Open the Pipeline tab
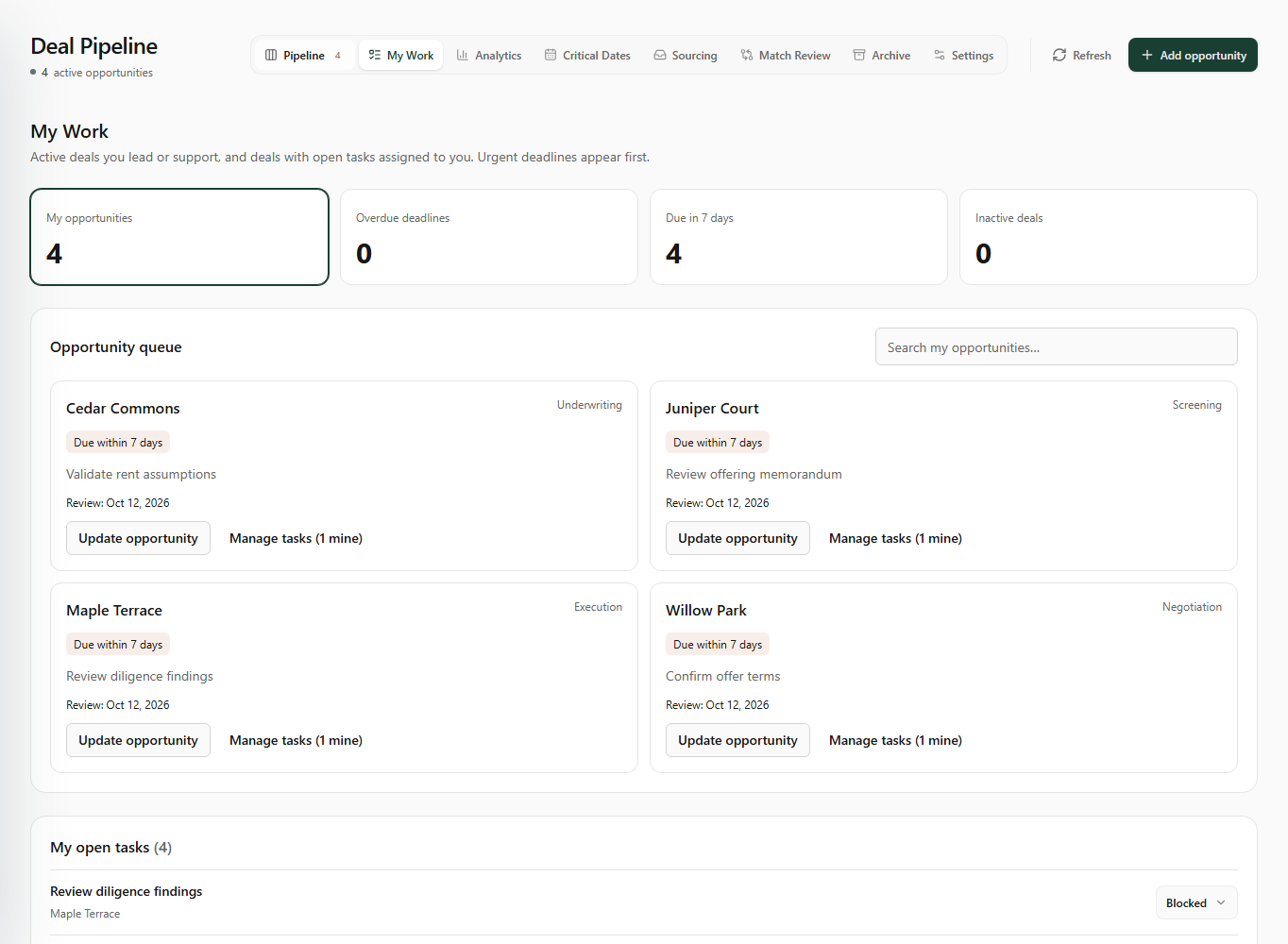Image resolution: width=1288 pixels, height=944 pixels. click(304, 55)
